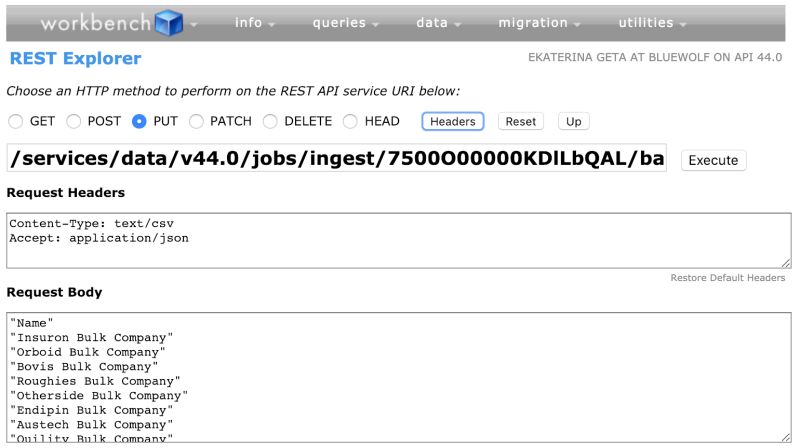The image size is (800, 448).
Task: Select the HEAD method radio button
Action: pyautogui.click(x=350, y=121)
